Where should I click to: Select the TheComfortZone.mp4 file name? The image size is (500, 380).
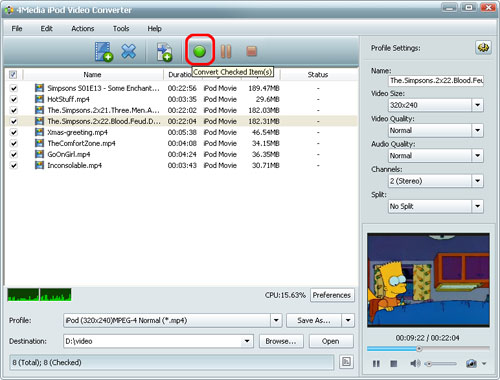[x=81, y=143]
